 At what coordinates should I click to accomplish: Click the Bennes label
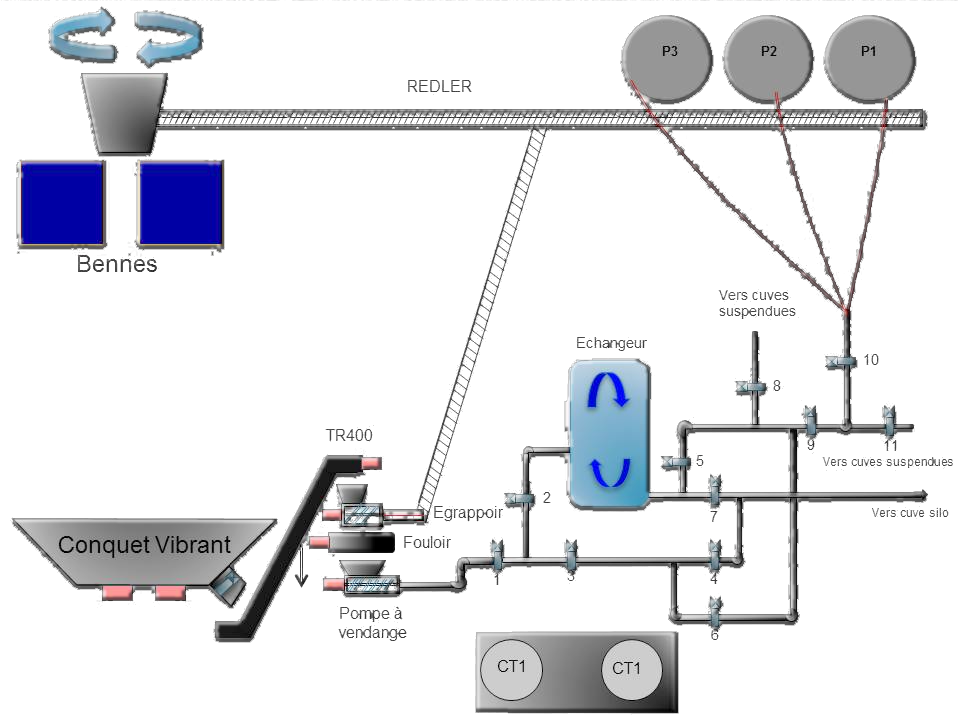117,264
